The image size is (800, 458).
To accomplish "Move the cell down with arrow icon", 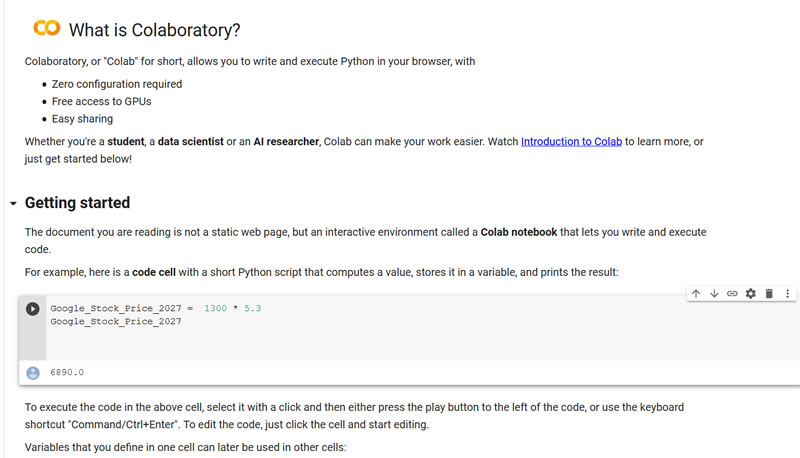I will coord(714,293).
